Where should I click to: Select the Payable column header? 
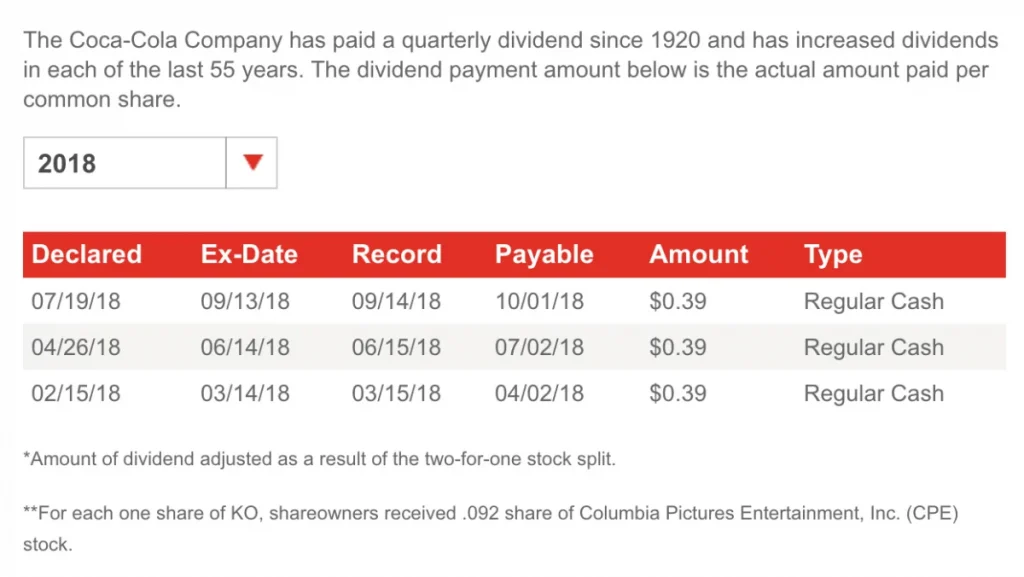click(544, 255)
